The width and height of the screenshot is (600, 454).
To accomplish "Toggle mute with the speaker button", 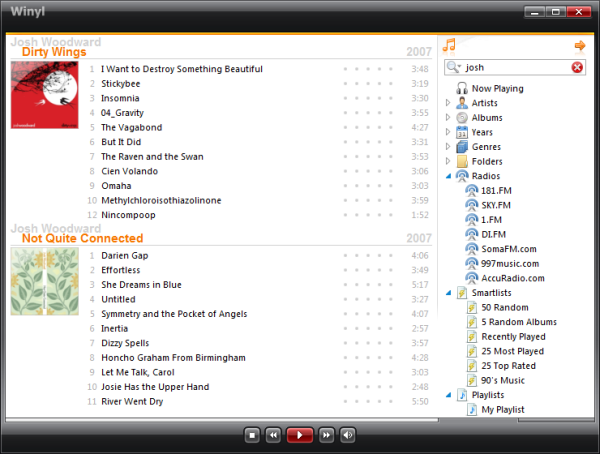I will [x=347, y=435].
